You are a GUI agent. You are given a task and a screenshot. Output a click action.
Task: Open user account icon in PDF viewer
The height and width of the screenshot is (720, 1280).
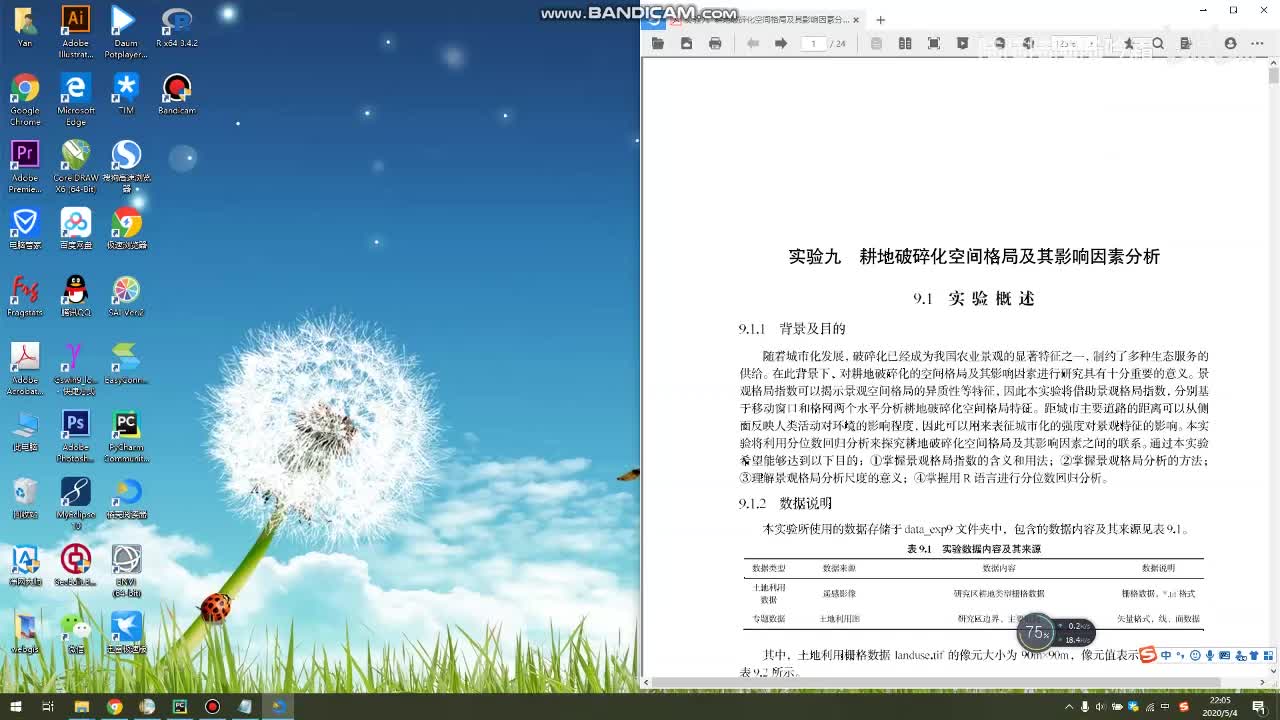pyautogui.click(x=1230, y=44)
